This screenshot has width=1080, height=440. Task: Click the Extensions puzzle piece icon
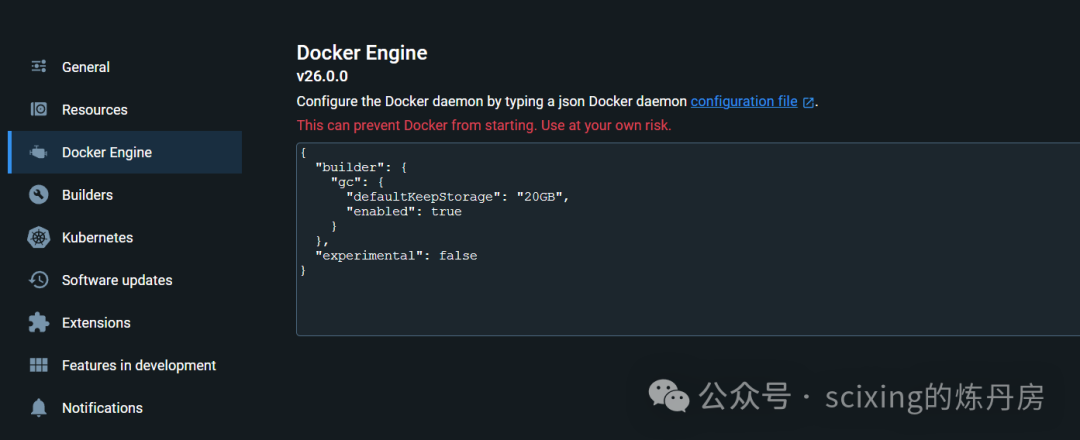39,322
